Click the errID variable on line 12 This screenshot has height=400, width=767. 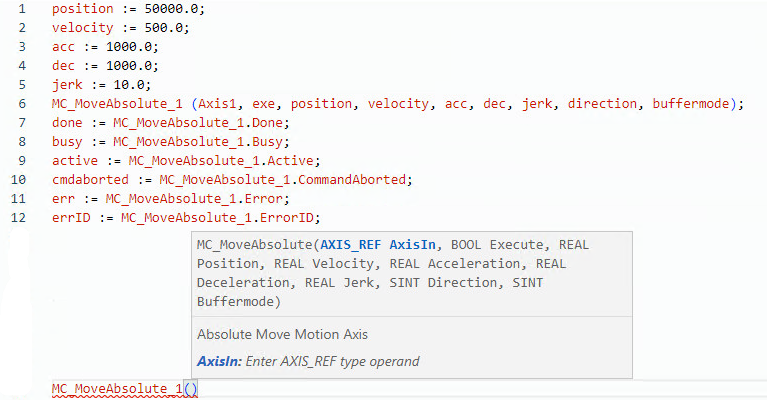[70, 218]
